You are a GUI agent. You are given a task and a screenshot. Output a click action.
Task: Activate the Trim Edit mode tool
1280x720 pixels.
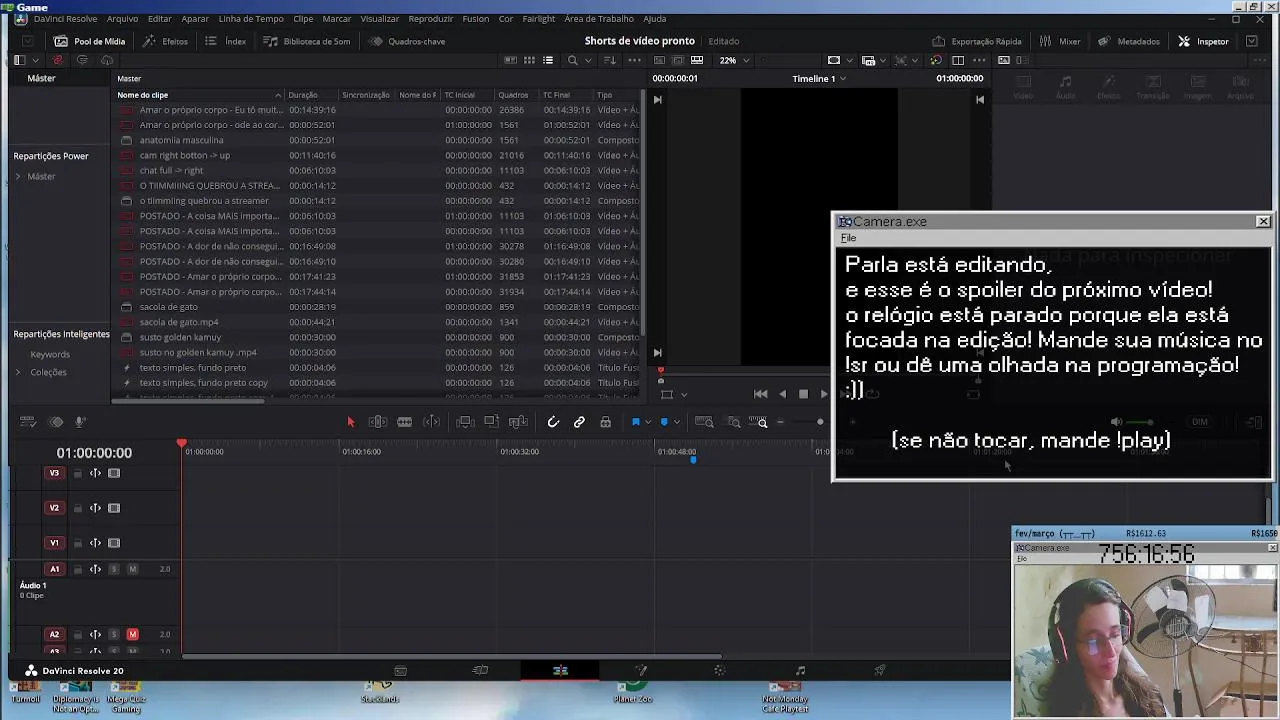point(378,422)
